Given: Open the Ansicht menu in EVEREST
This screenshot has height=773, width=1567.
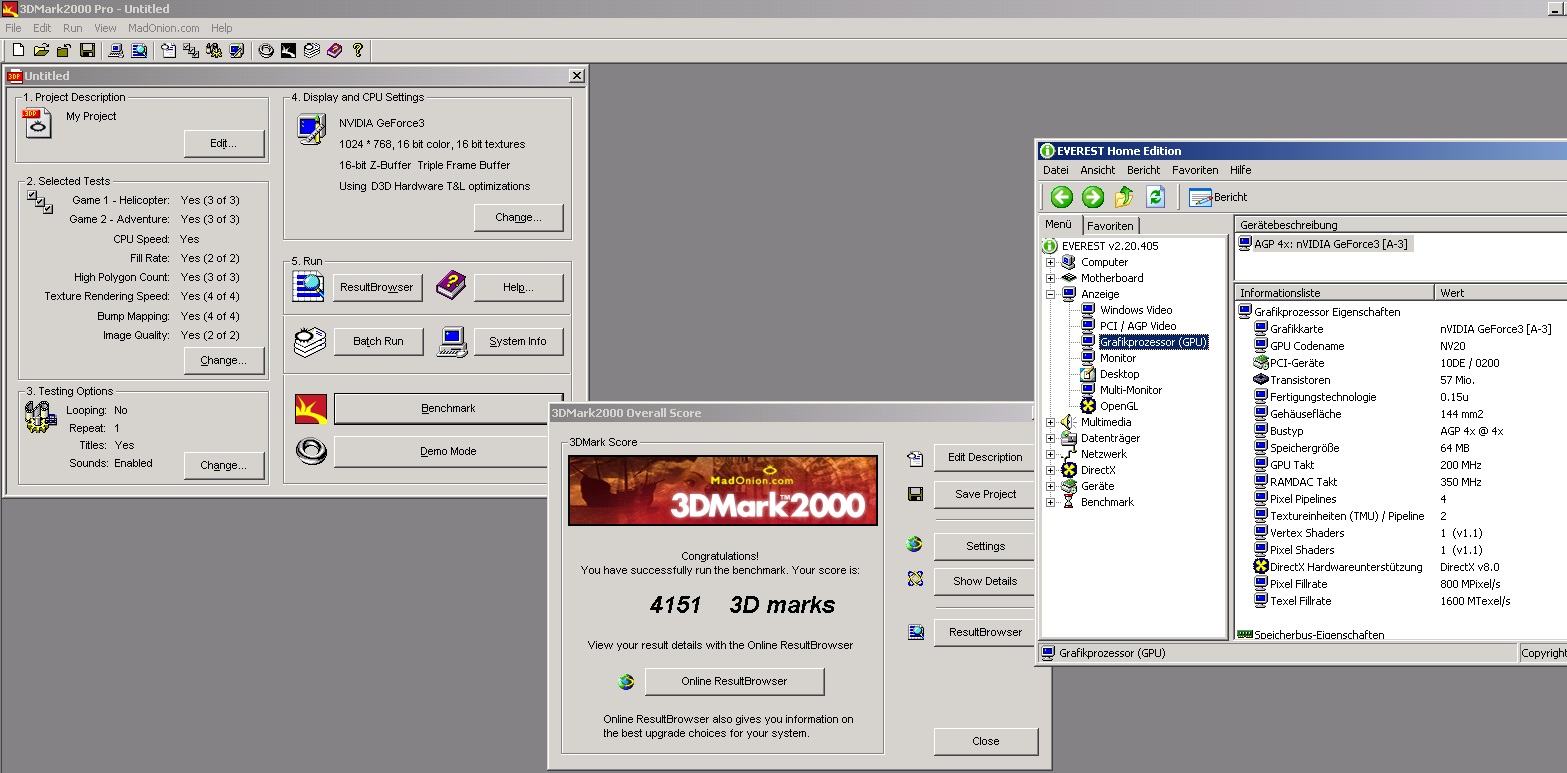Looking at the screenshot, I should [1098, 170].
